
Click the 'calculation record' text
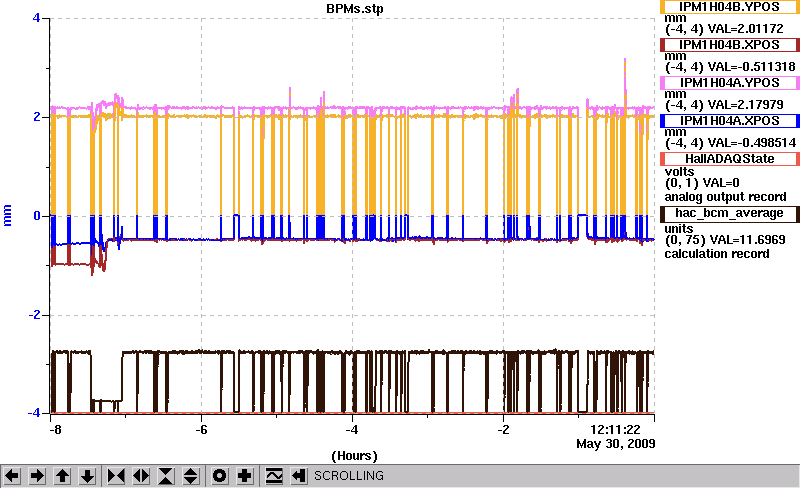coord(716,254)
